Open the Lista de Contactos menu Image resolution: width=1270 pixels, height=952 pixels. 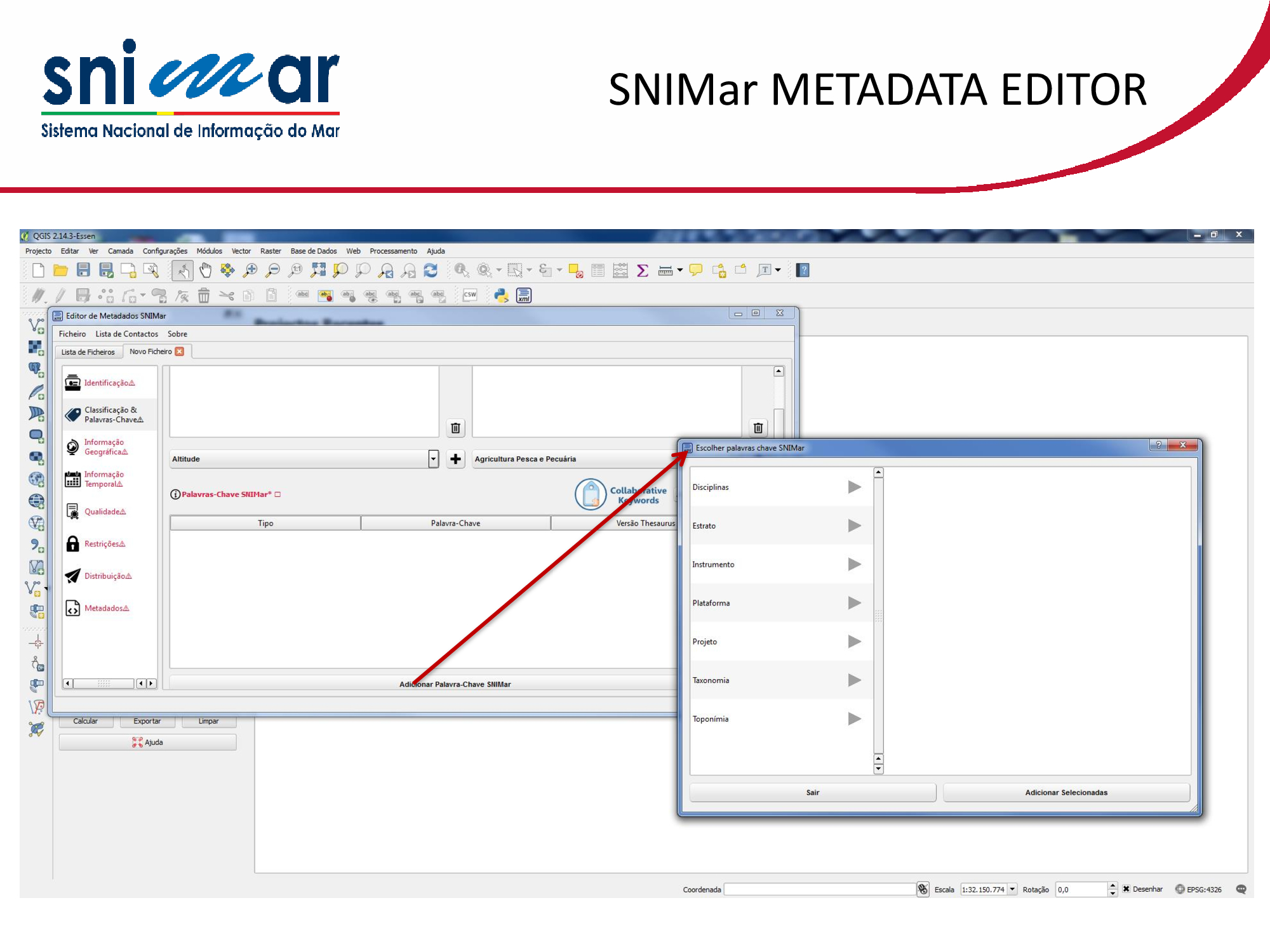126,334
